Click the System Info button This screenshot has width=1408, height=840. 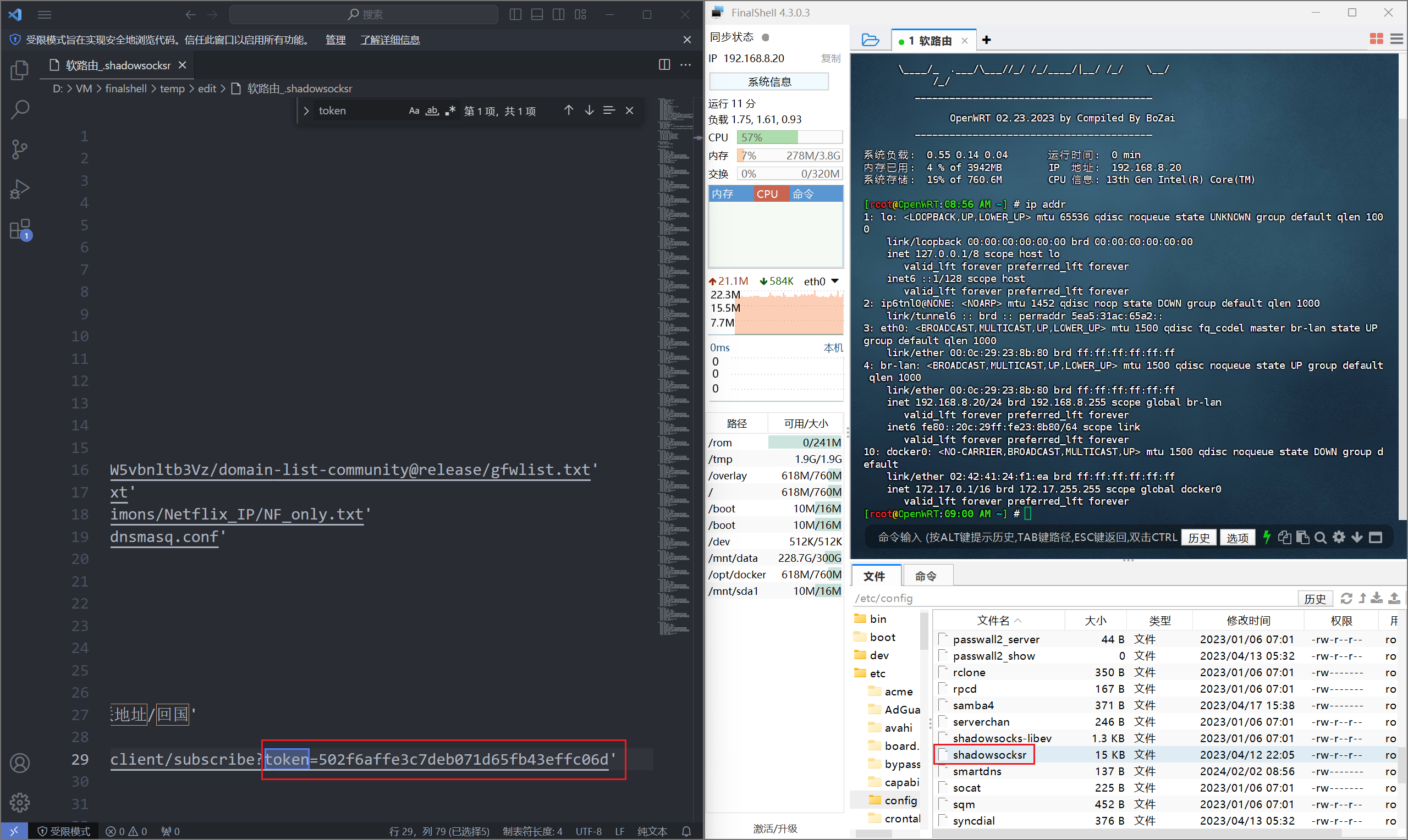coord(769,81)
